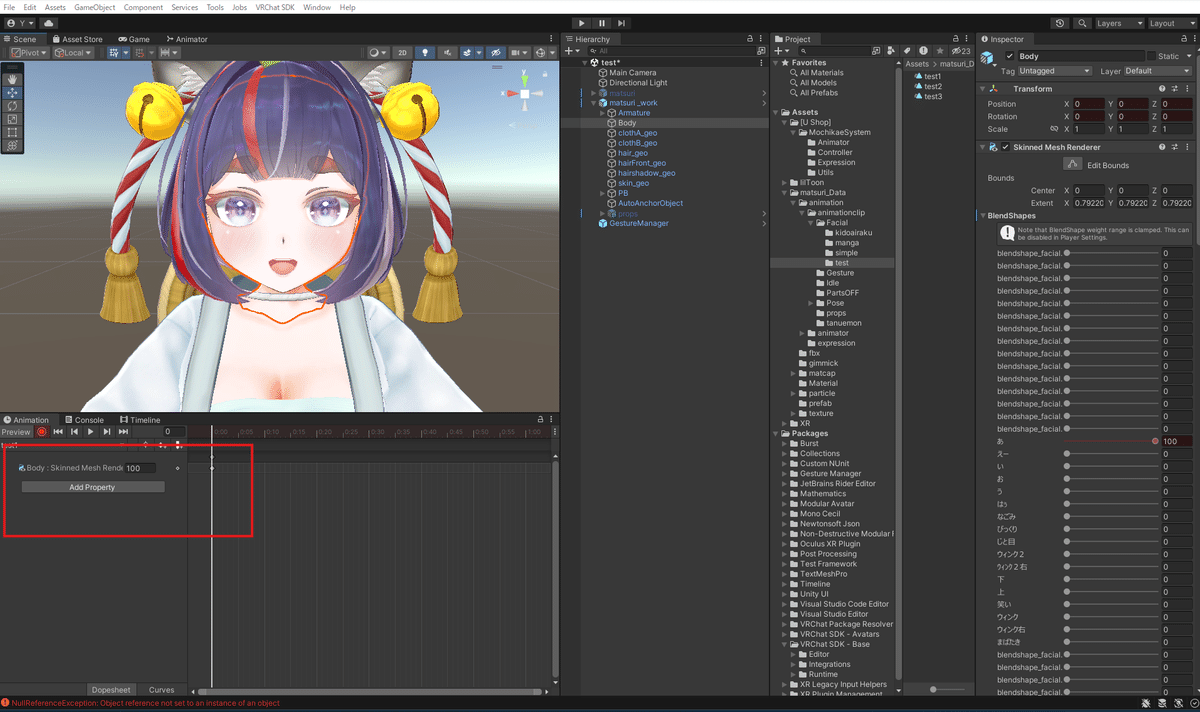Switch to Dopesheet view

tap(111, 690)
